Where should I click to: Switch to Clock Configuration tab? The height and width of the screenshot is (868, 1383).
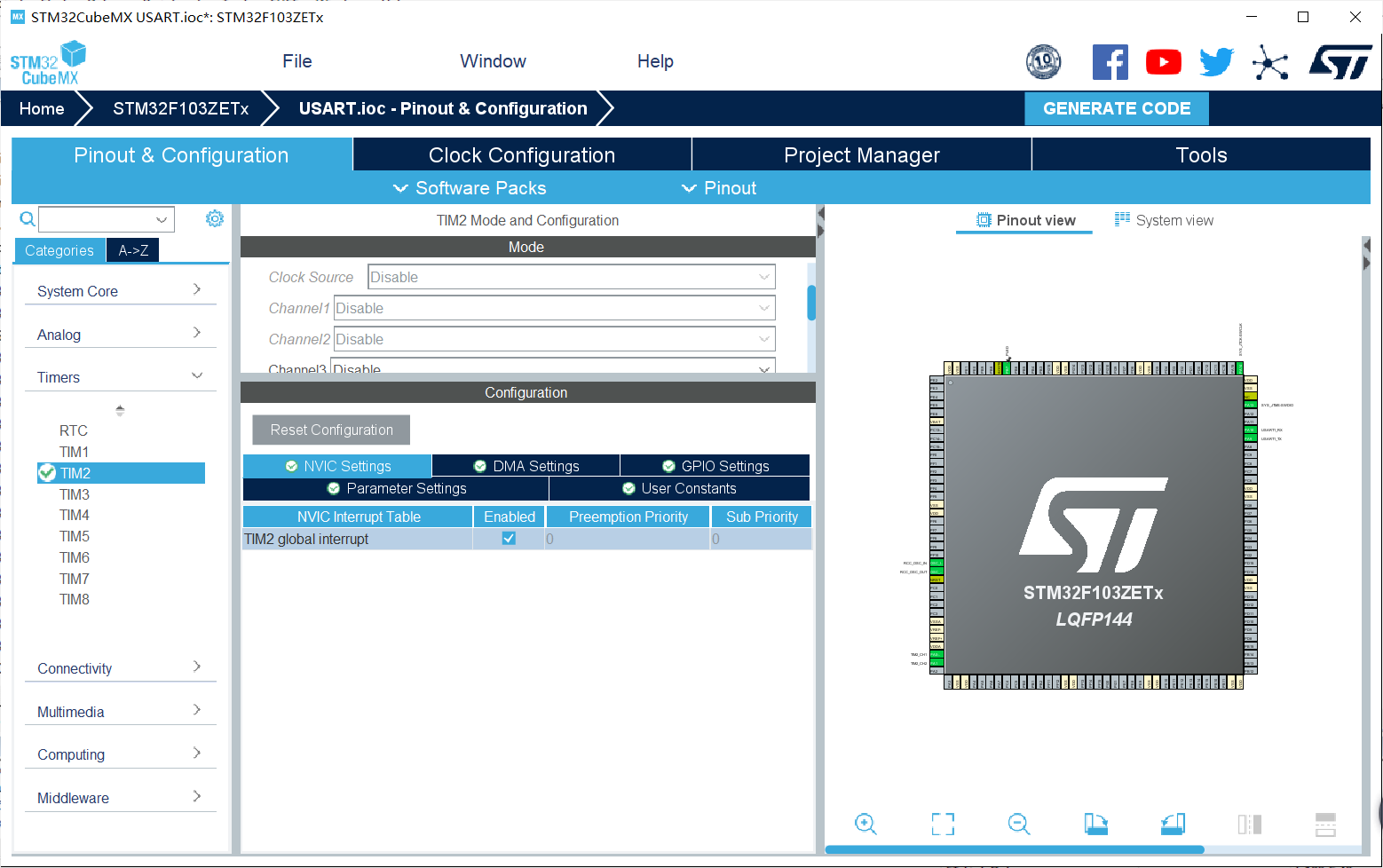point(522,155)
